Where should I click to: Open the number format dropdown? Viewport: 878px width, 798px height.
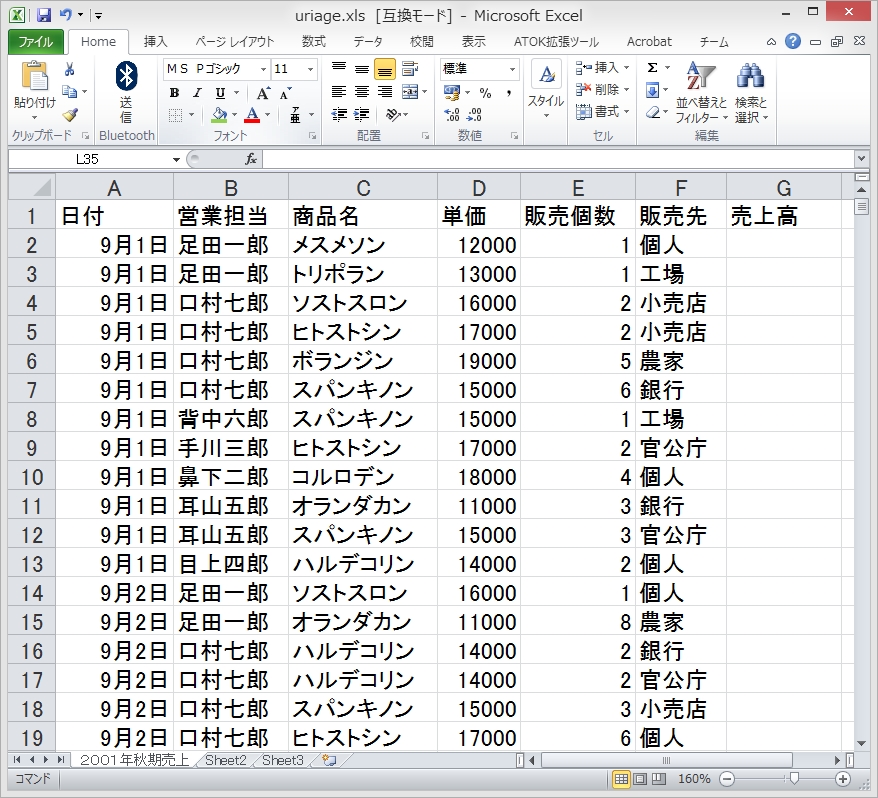(x=512, y=69)
